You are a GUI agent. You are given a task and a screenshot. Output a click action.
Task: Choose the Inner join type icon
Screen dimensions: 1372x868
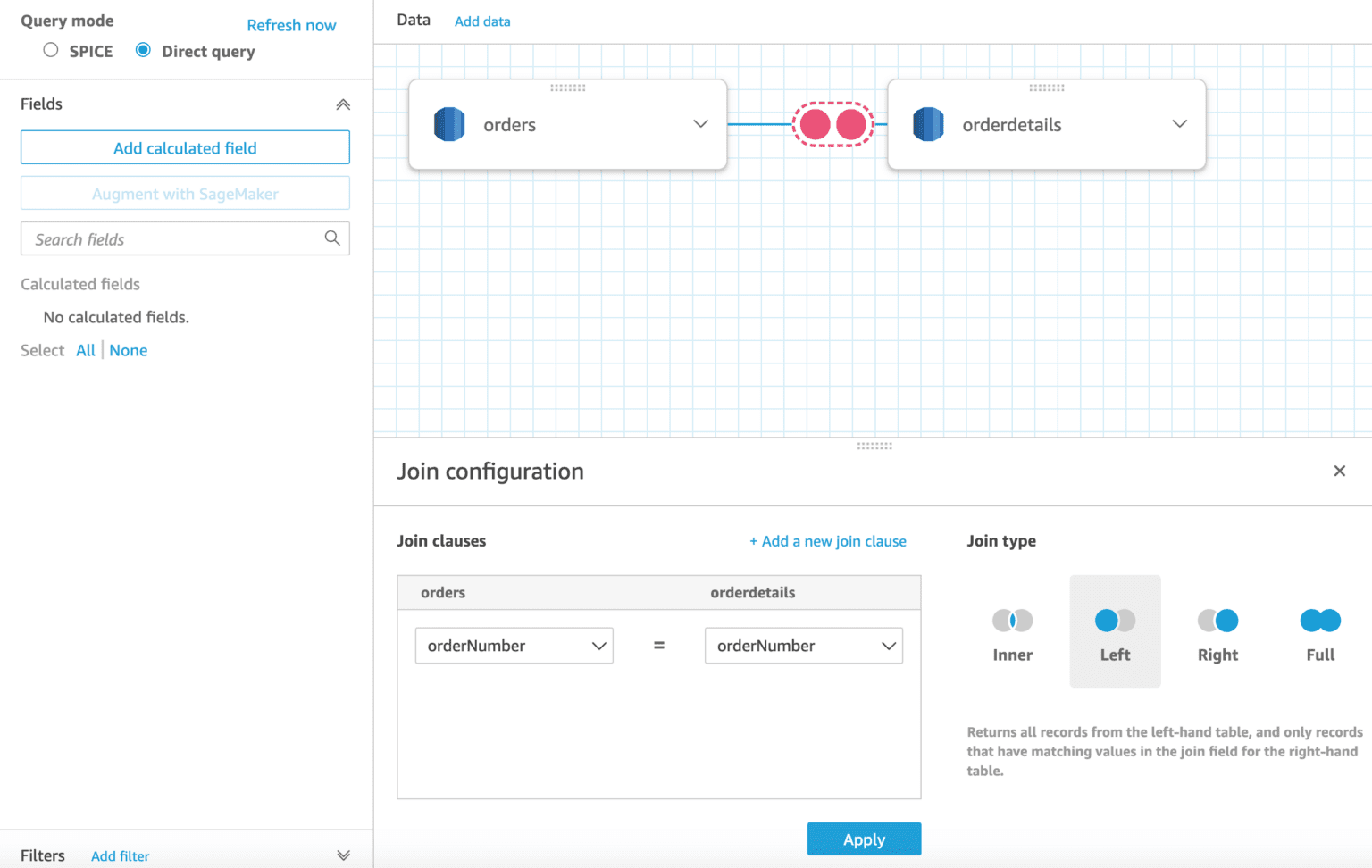tap(1012, 621)
